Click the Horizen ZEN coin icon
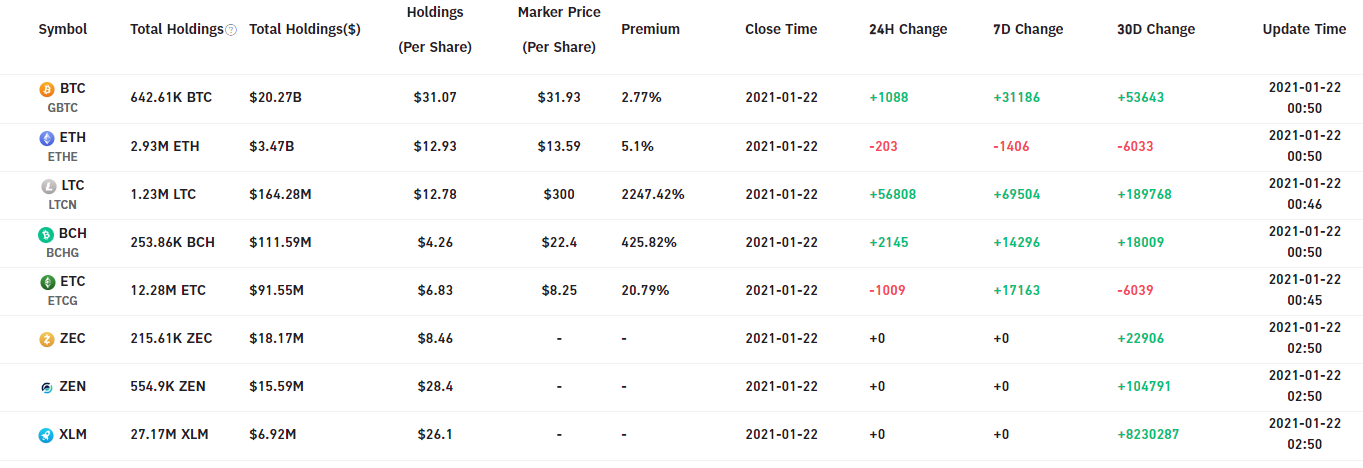Image resolution: width=1363 pixels, height=468 pixels. 47,387
